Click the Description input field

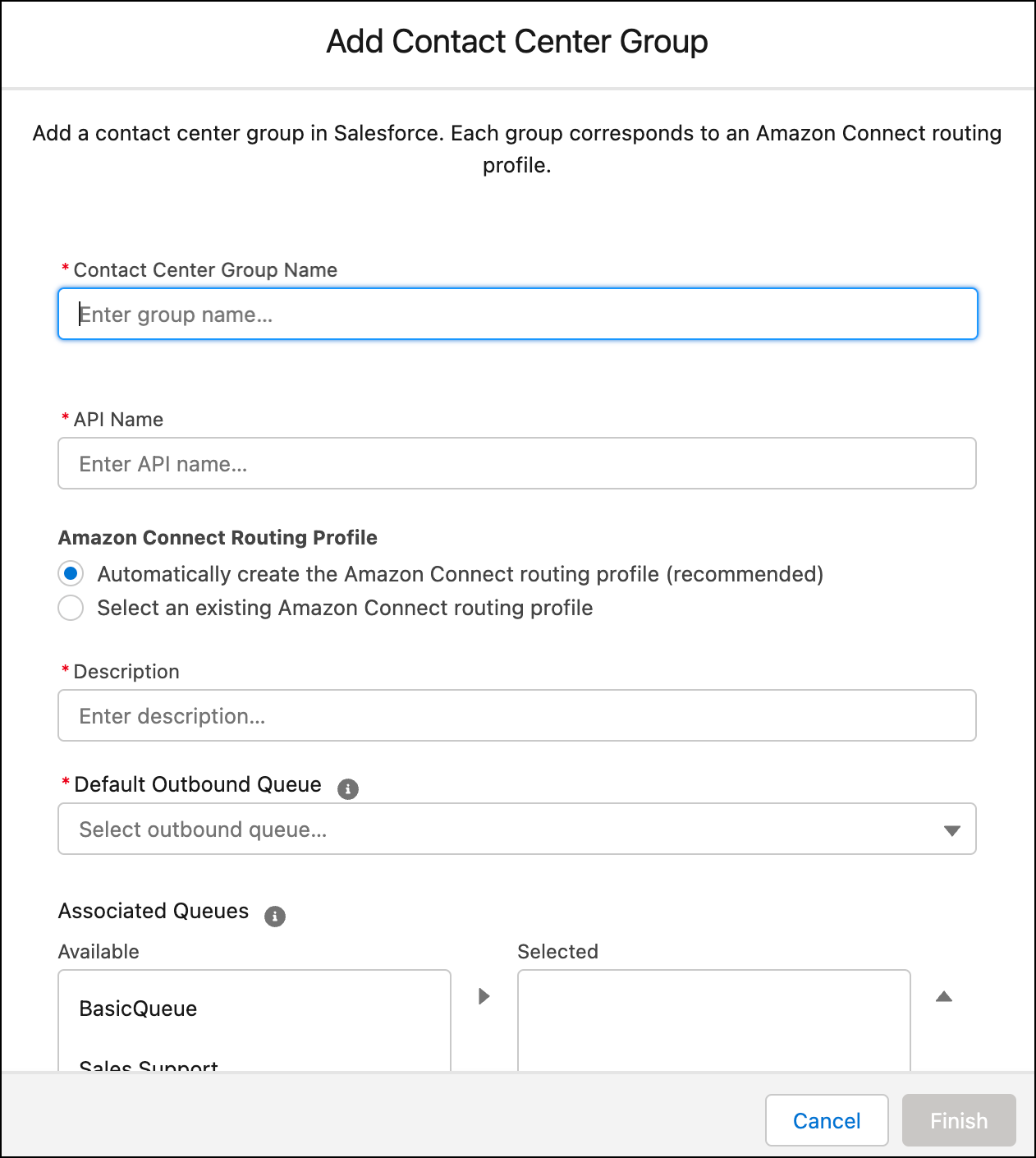click(x=517, y=715)
